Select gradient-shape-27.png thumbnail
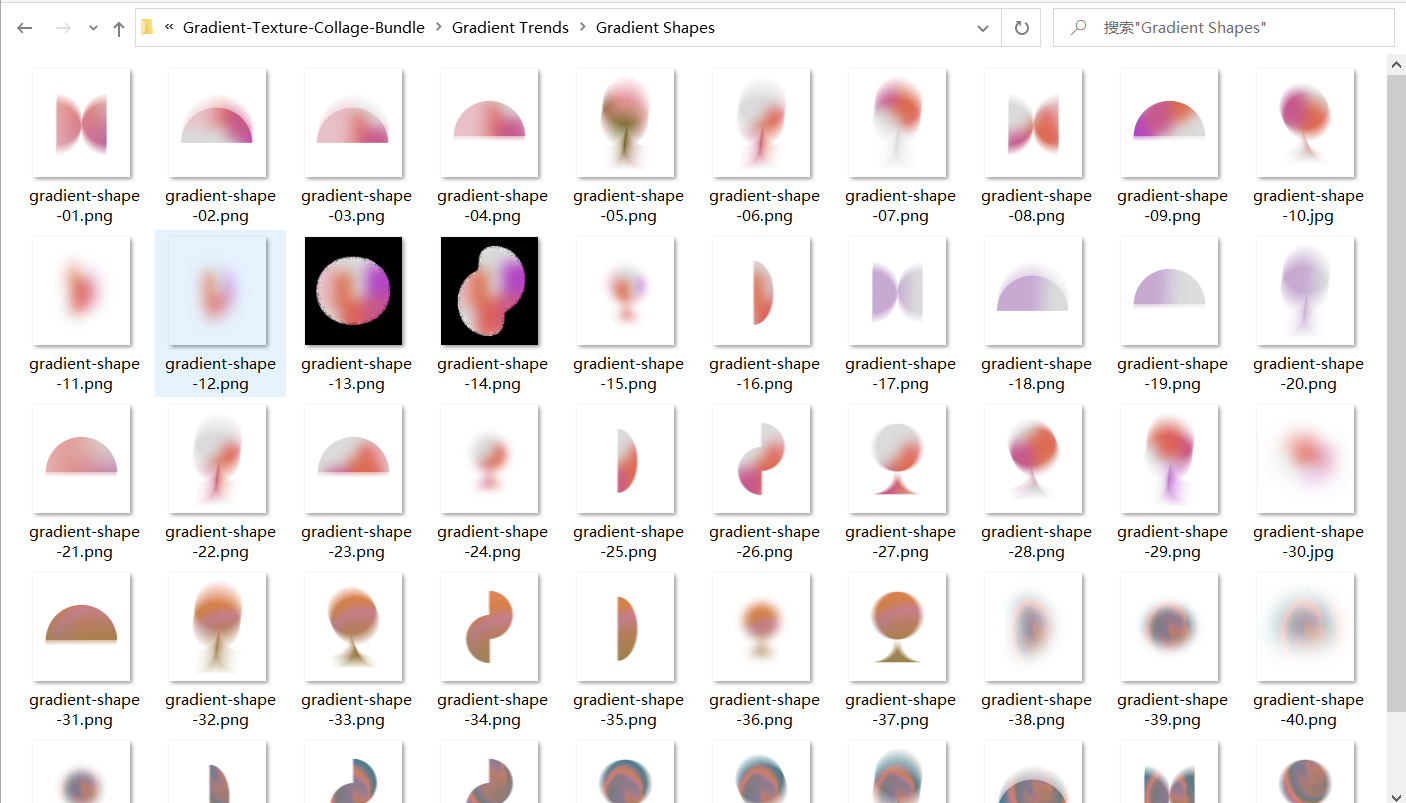Viewport: 1406px width, 803px height. point(898,459)
